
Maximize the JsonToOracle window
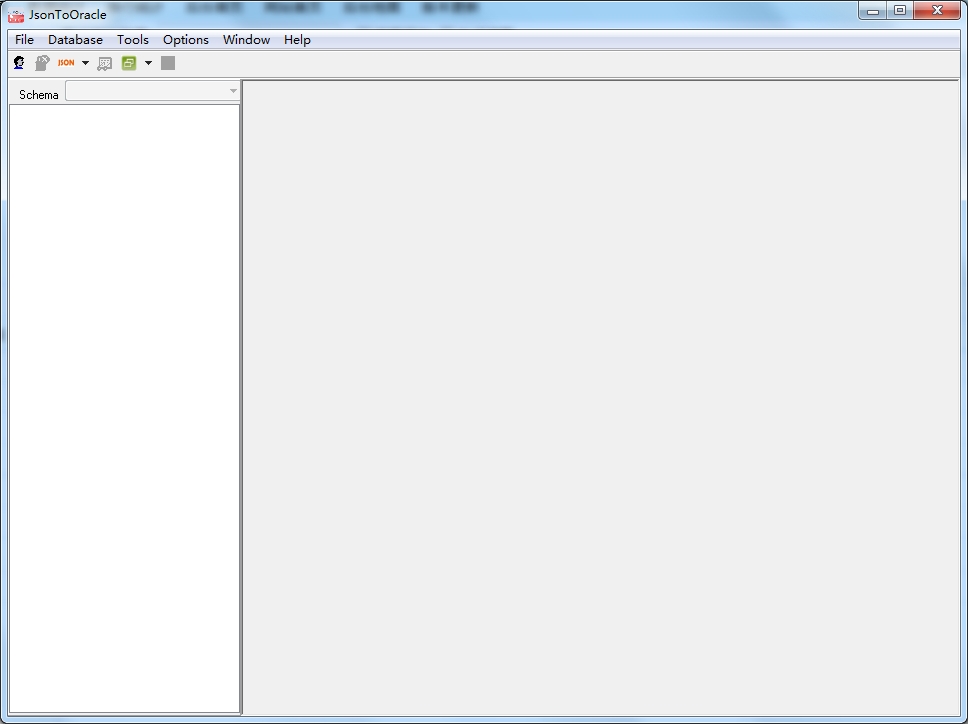click(x=900, y=11)
